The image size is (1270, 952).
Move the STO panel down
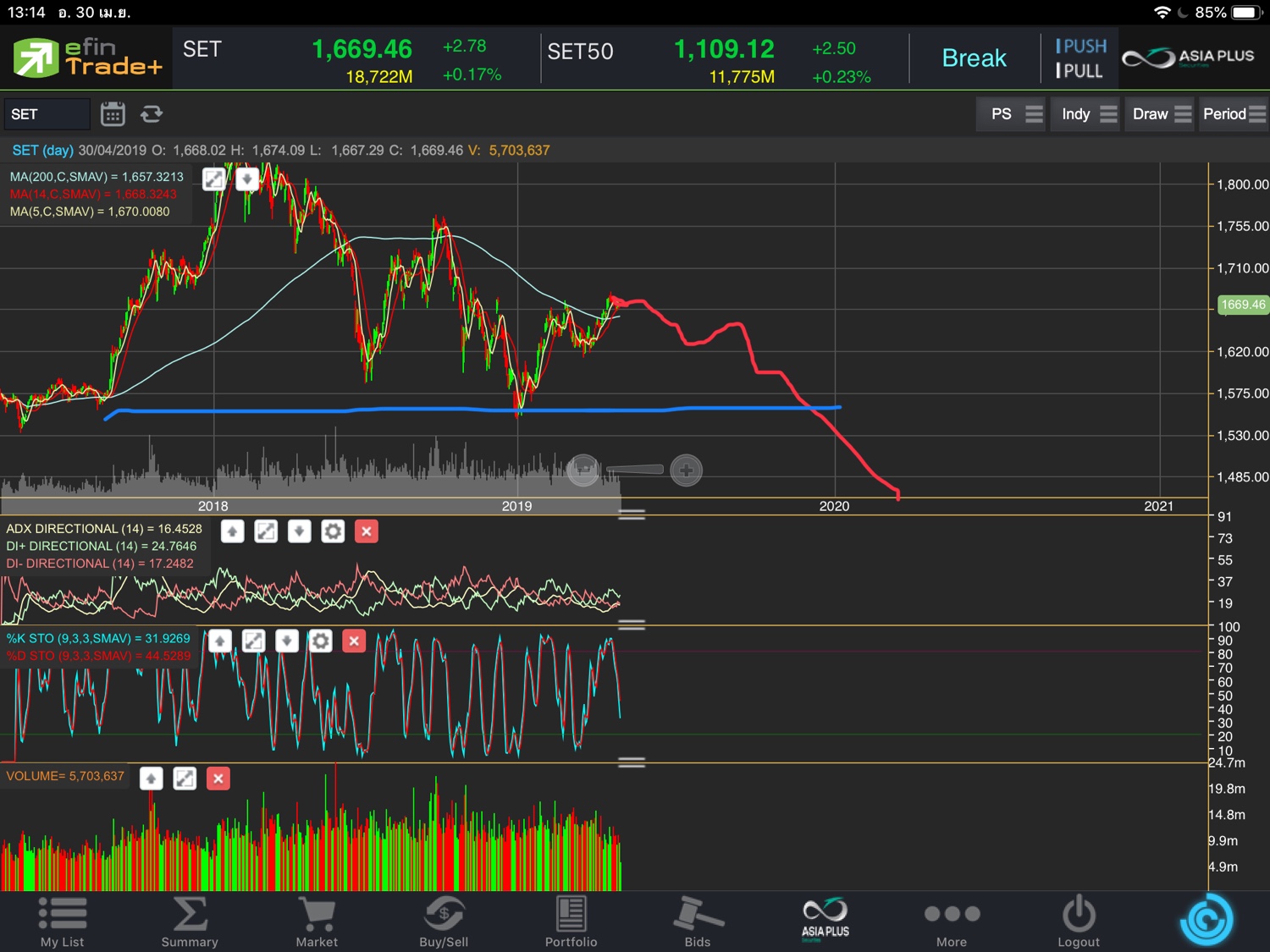tap(287, 641)
